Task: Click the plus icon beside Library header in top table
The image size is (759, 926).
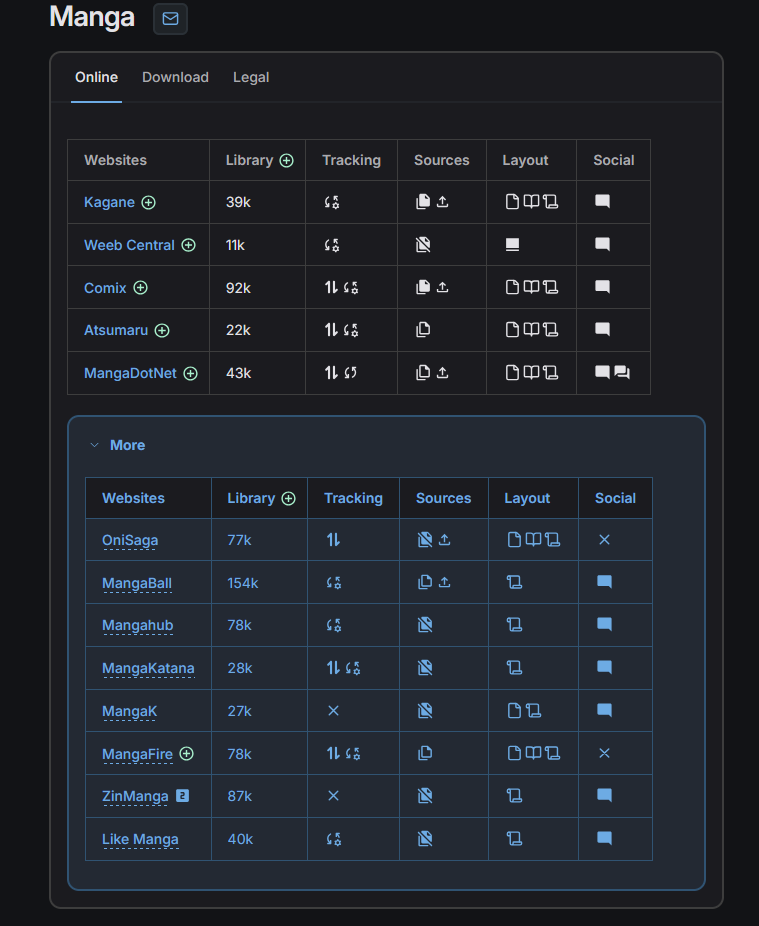Action: pyautogui.click(x=286, y=161)
